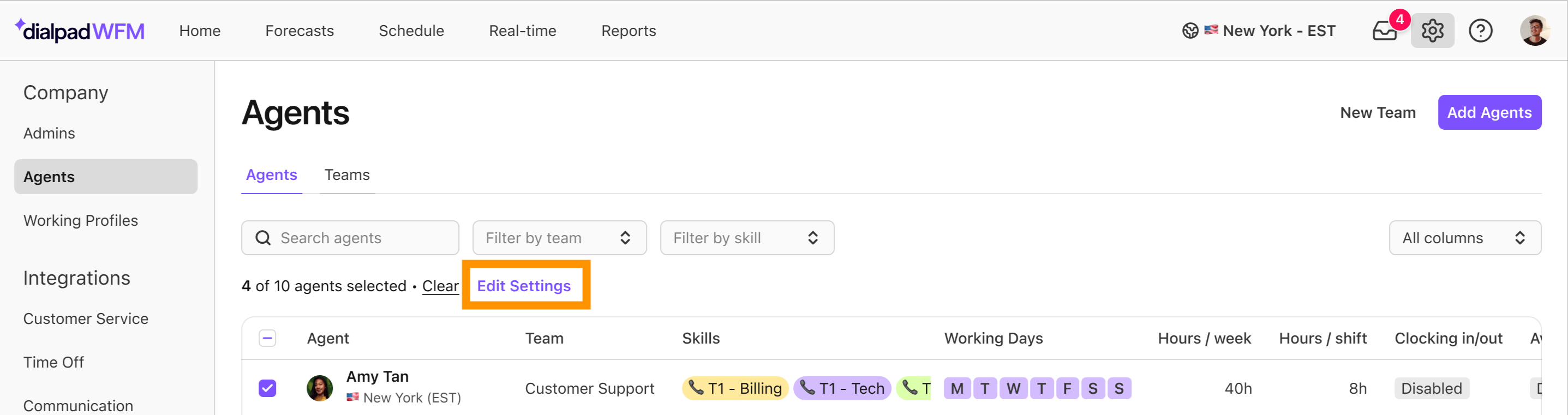Open the inbox notifications icon
Image resolution: width=1568 pixels, height=415 pixels.
coord(1385,31)
